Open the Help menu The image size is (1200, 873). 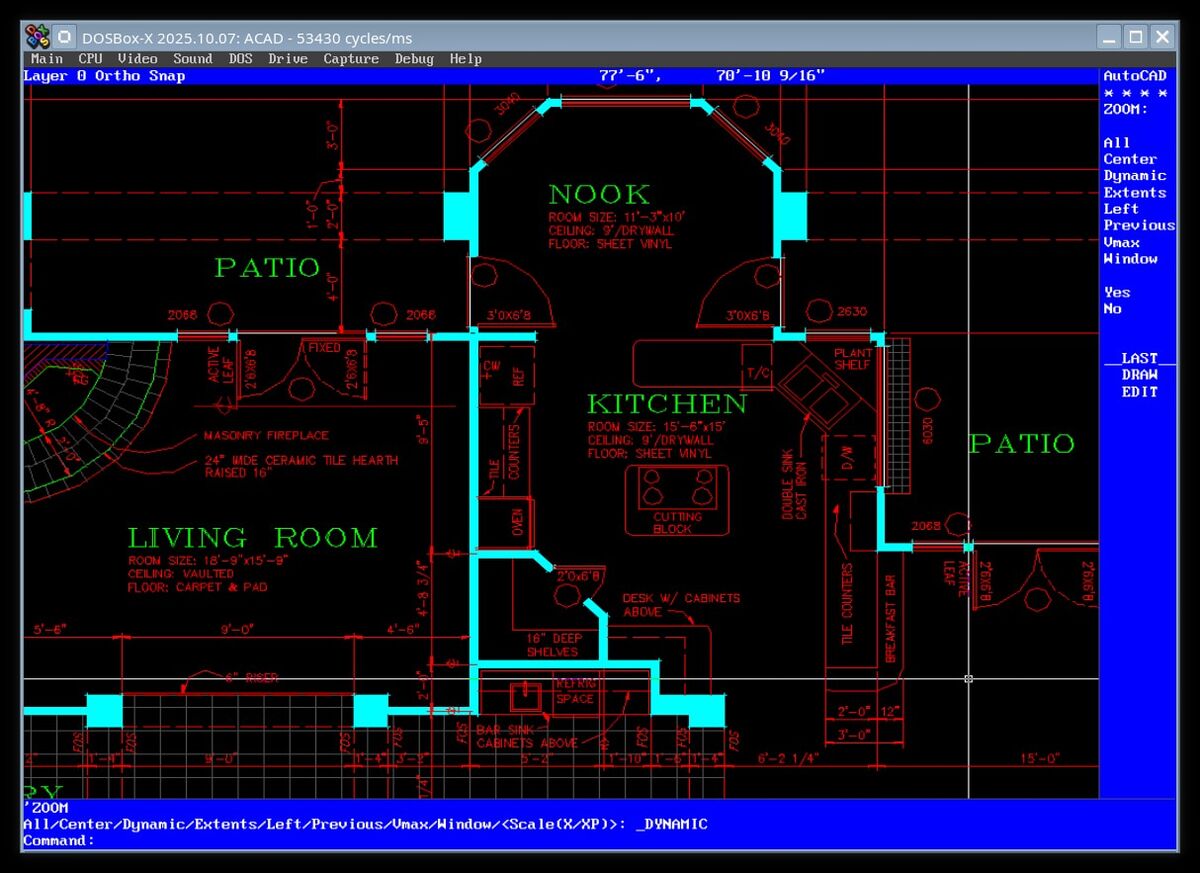point(465,59)
